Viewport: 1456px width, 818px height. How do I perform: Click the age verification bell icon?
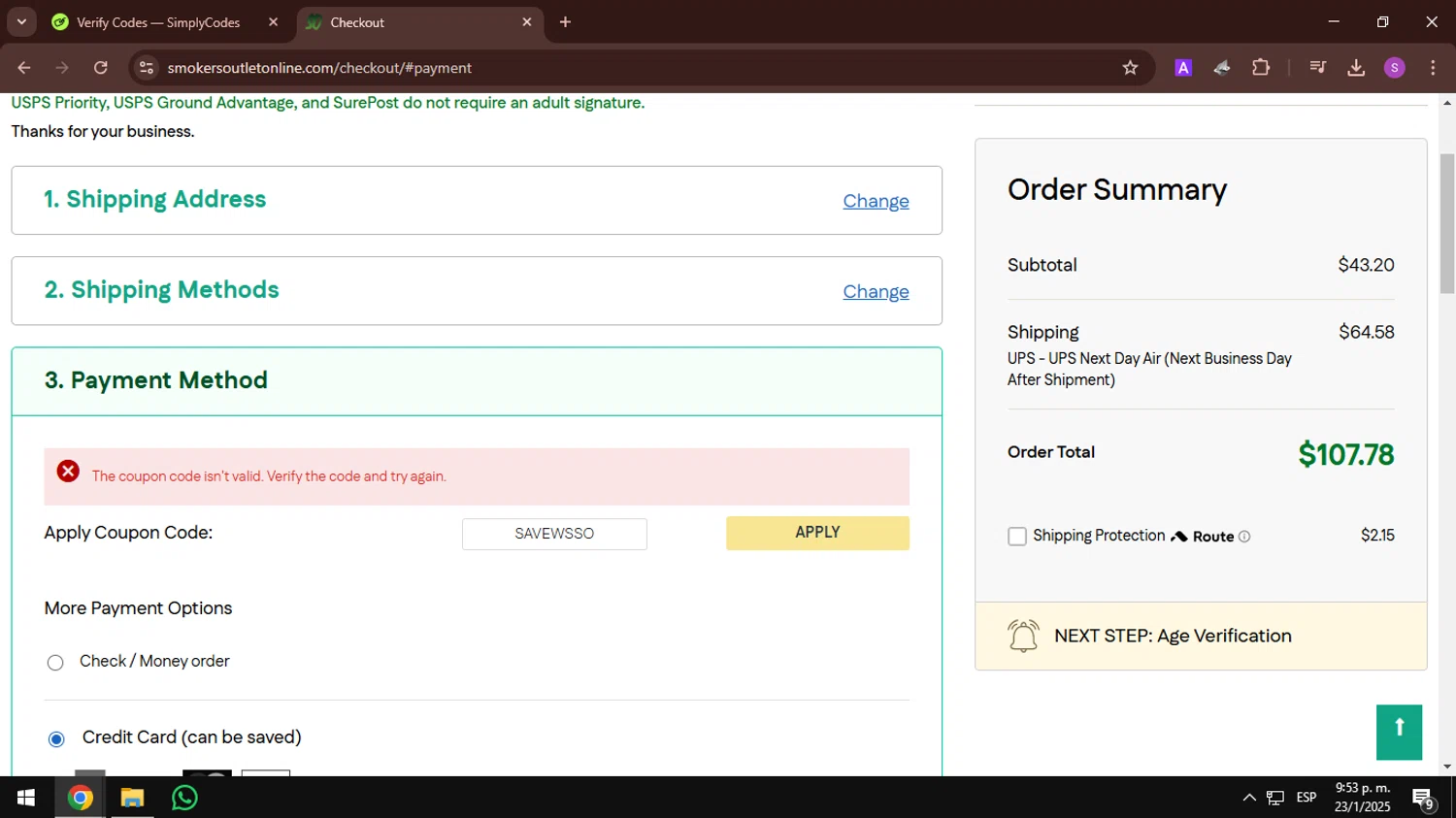[x=1023, y=636]
